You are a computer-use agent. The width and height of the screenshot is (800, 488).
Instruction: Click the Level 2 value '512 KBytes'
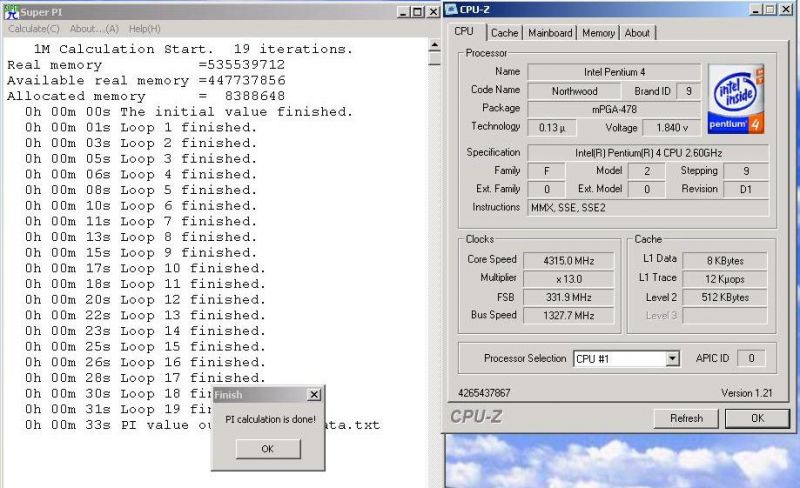(725, 298)
